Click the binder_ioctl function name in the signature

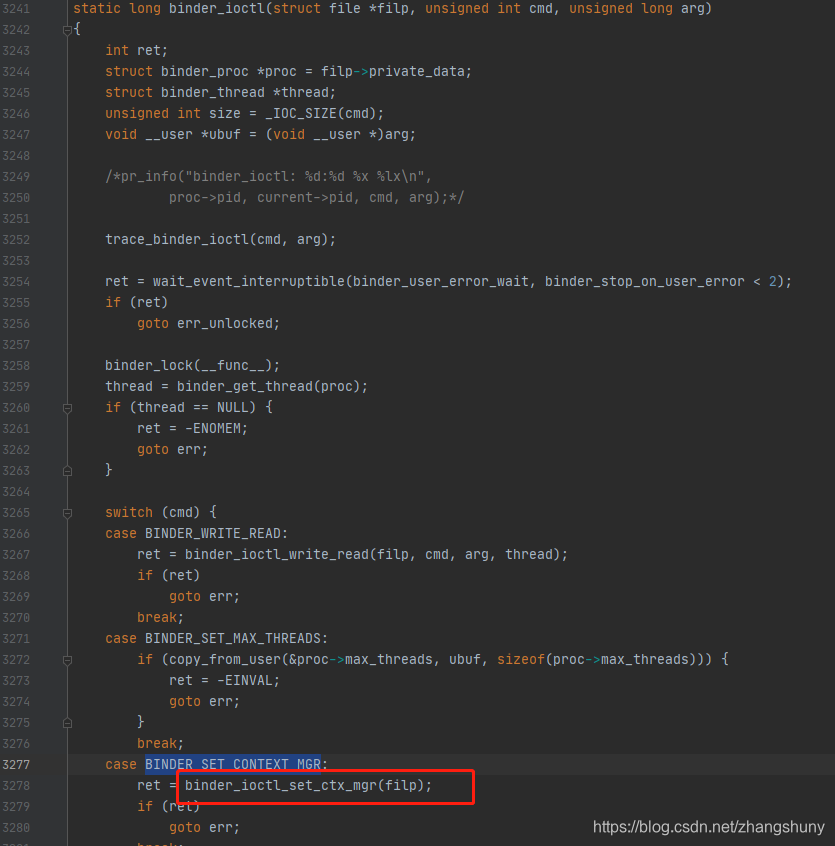pyautogui.click(x=216, y=9)
